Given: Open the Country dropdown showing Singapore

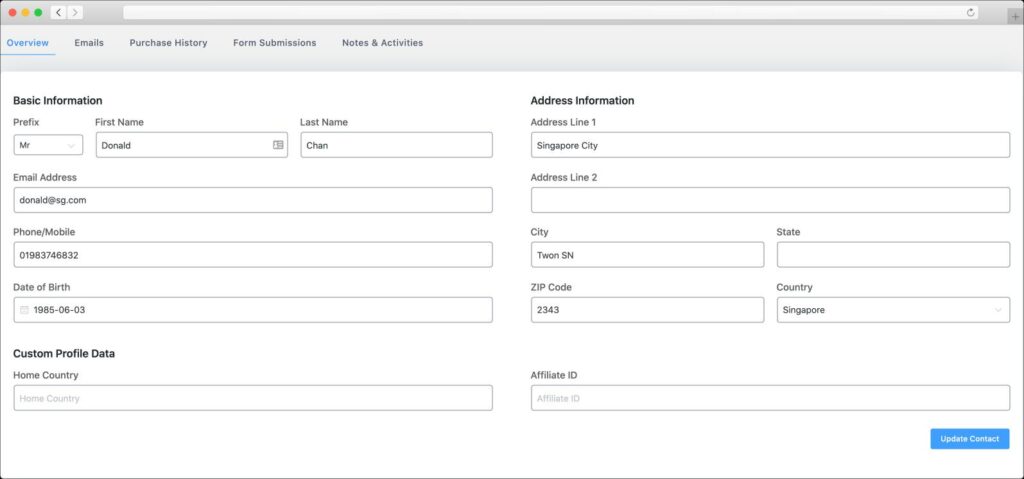Looking at the screenshot, I should click(893, 310).
